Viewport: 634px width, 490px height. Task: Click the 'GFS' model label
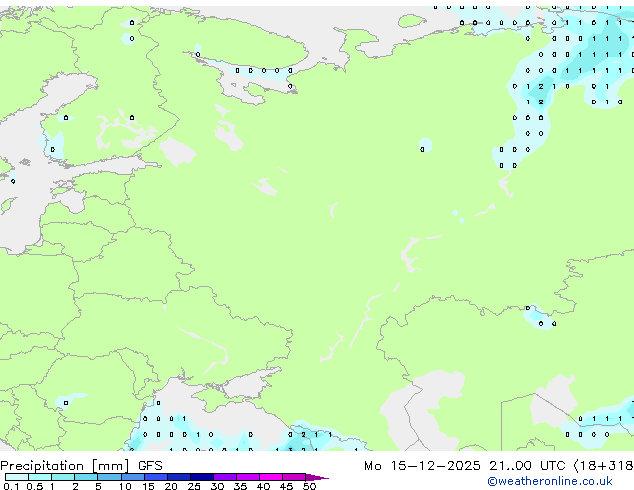tap(150, 466)
